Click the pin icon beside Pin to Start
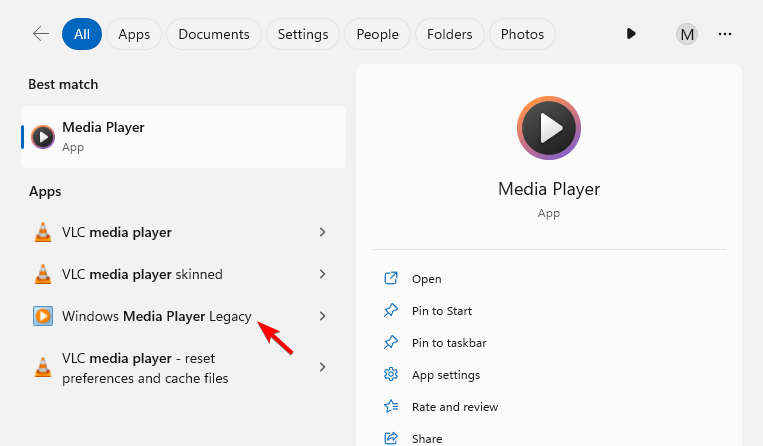The image size is (763, 446). [x=391, y=310]
